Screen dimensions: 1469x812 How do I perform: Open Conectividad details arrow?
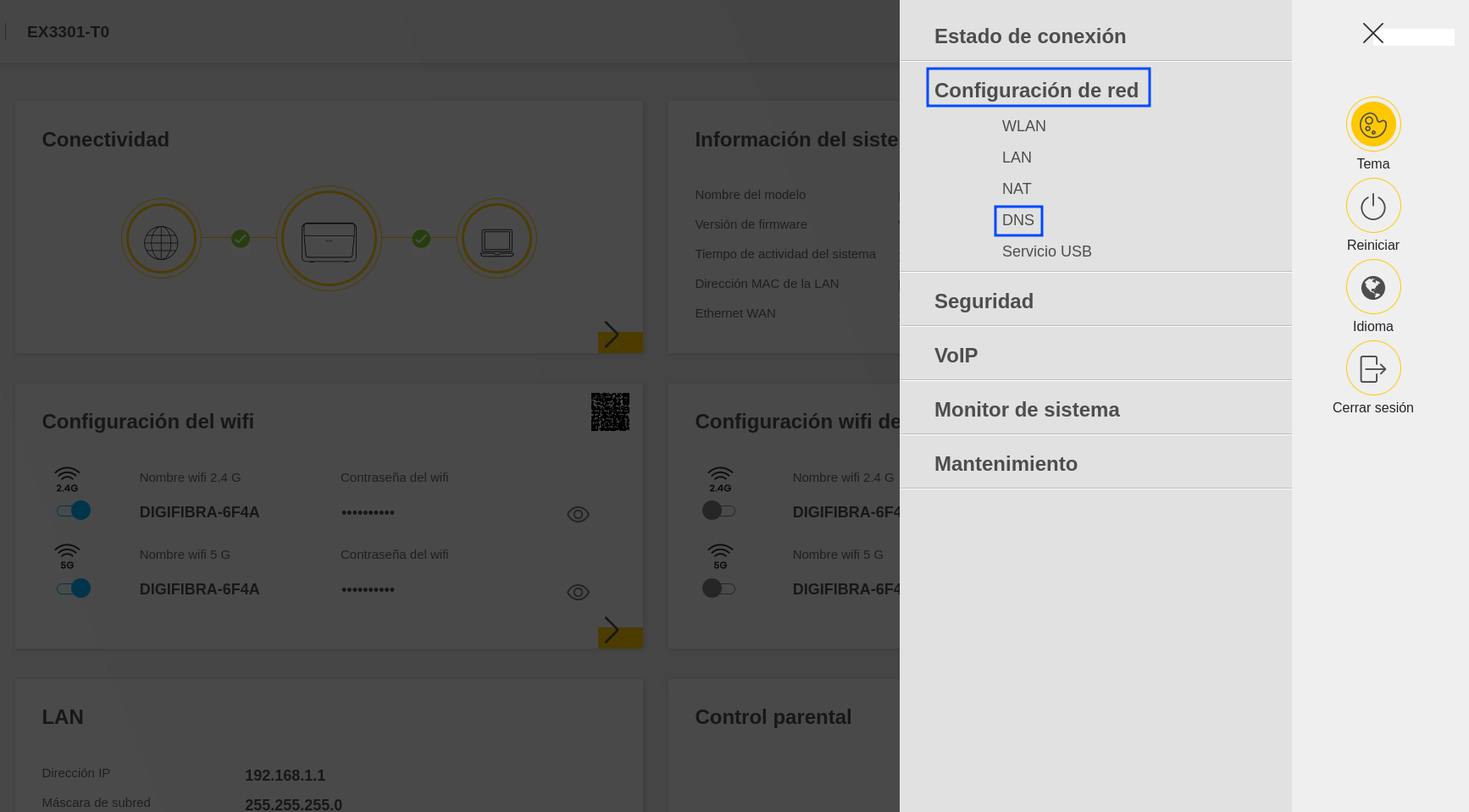click(619, 336)
